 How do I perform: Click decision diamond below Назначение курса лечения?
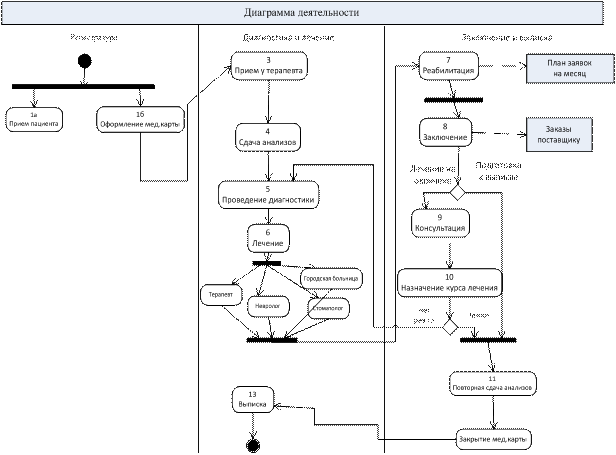[x=450, y=326]
